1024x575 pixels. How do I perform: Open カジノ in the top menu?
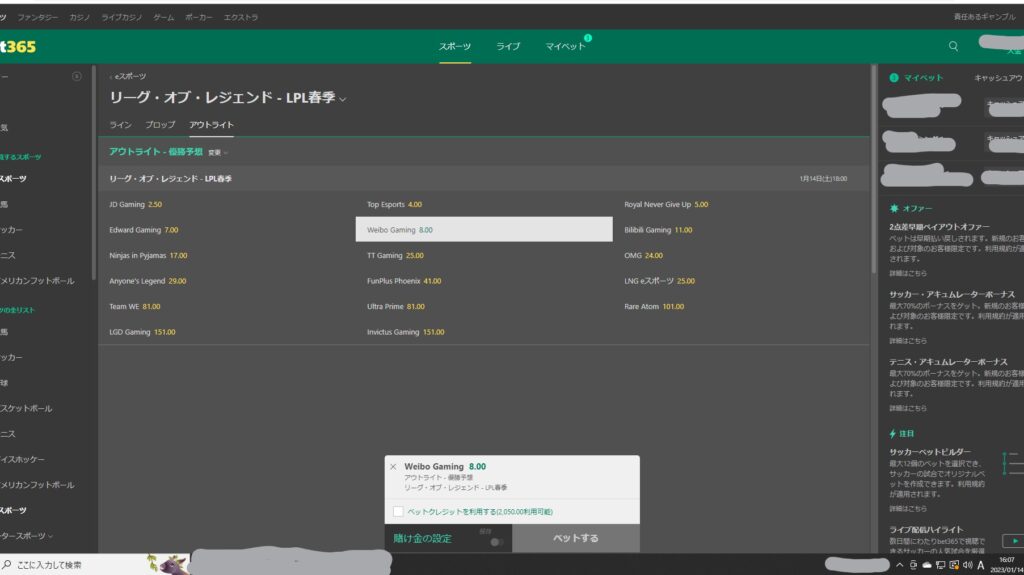coord(80,18)
